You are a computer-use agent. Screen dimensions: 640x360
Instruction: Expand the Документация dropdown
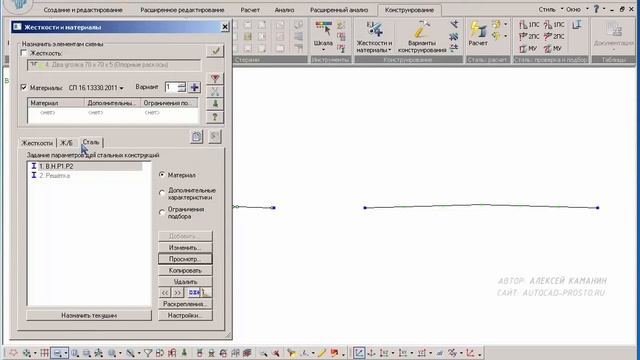coord(613,50)
